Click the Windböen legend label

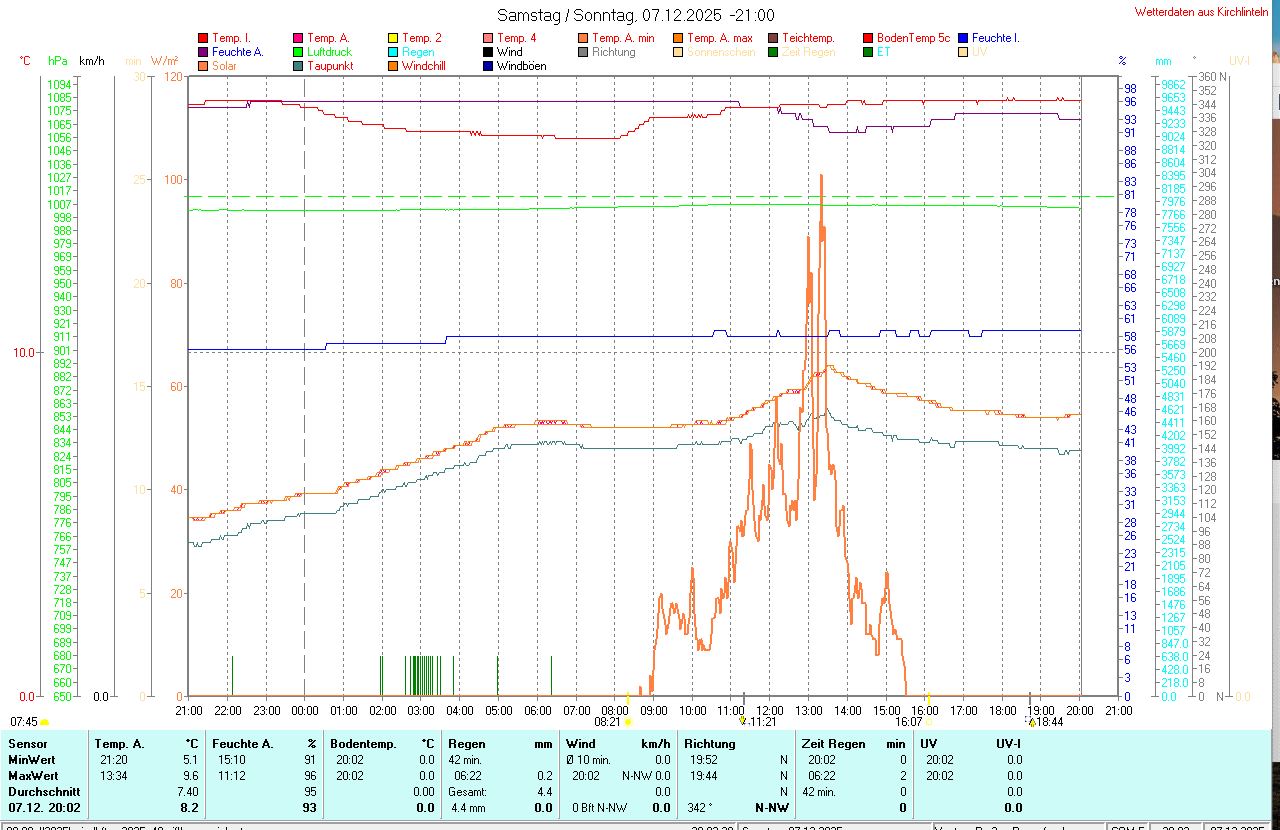click(x=521, y=66)
